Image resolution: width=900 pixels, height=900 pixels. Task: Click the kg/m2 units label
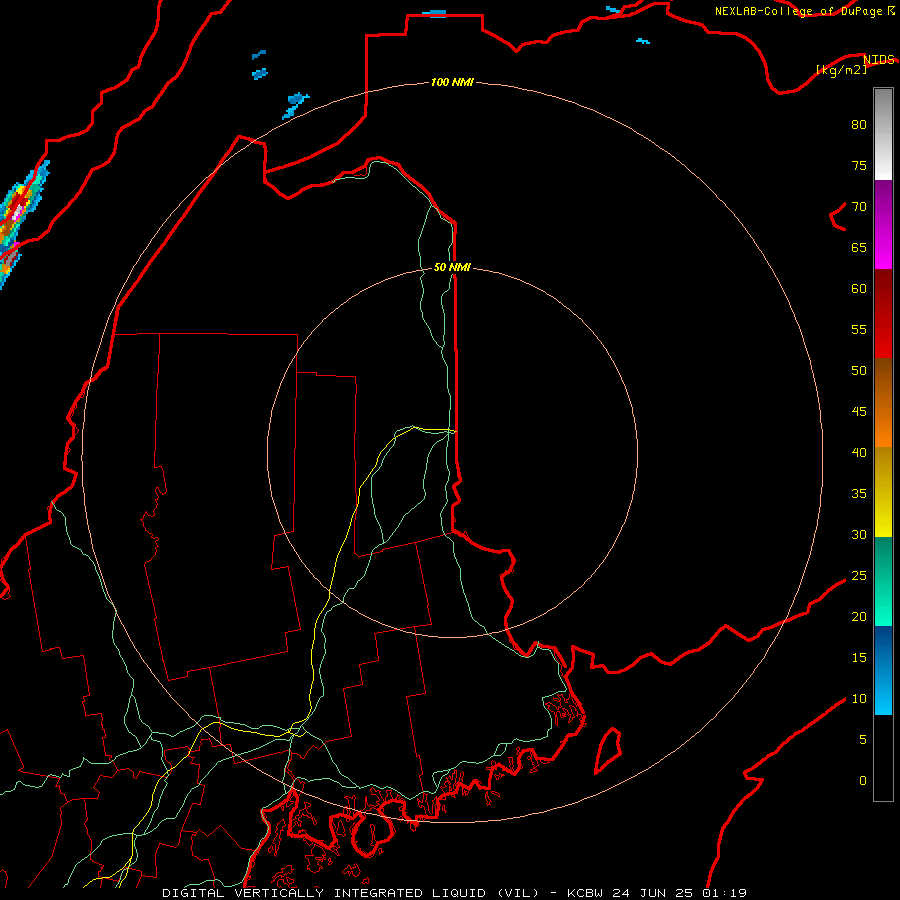coord(841,69)
